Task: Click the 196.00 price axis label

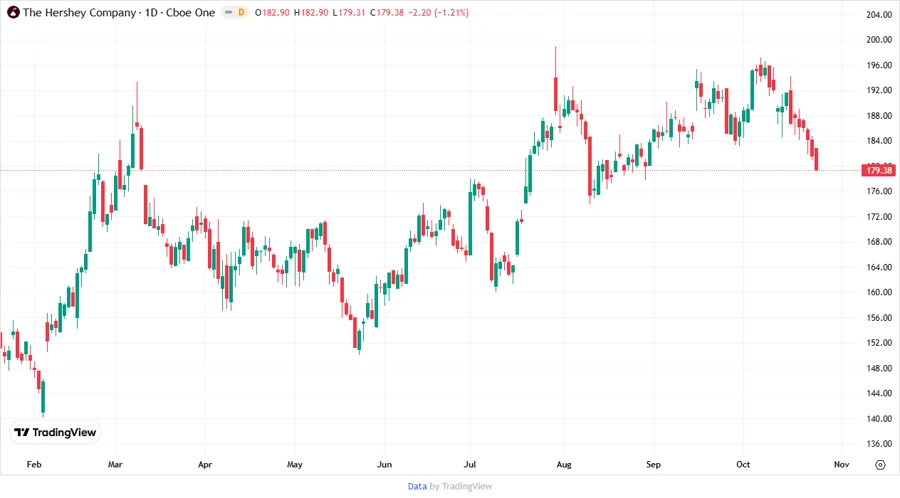Action: (x=879, y=65)
